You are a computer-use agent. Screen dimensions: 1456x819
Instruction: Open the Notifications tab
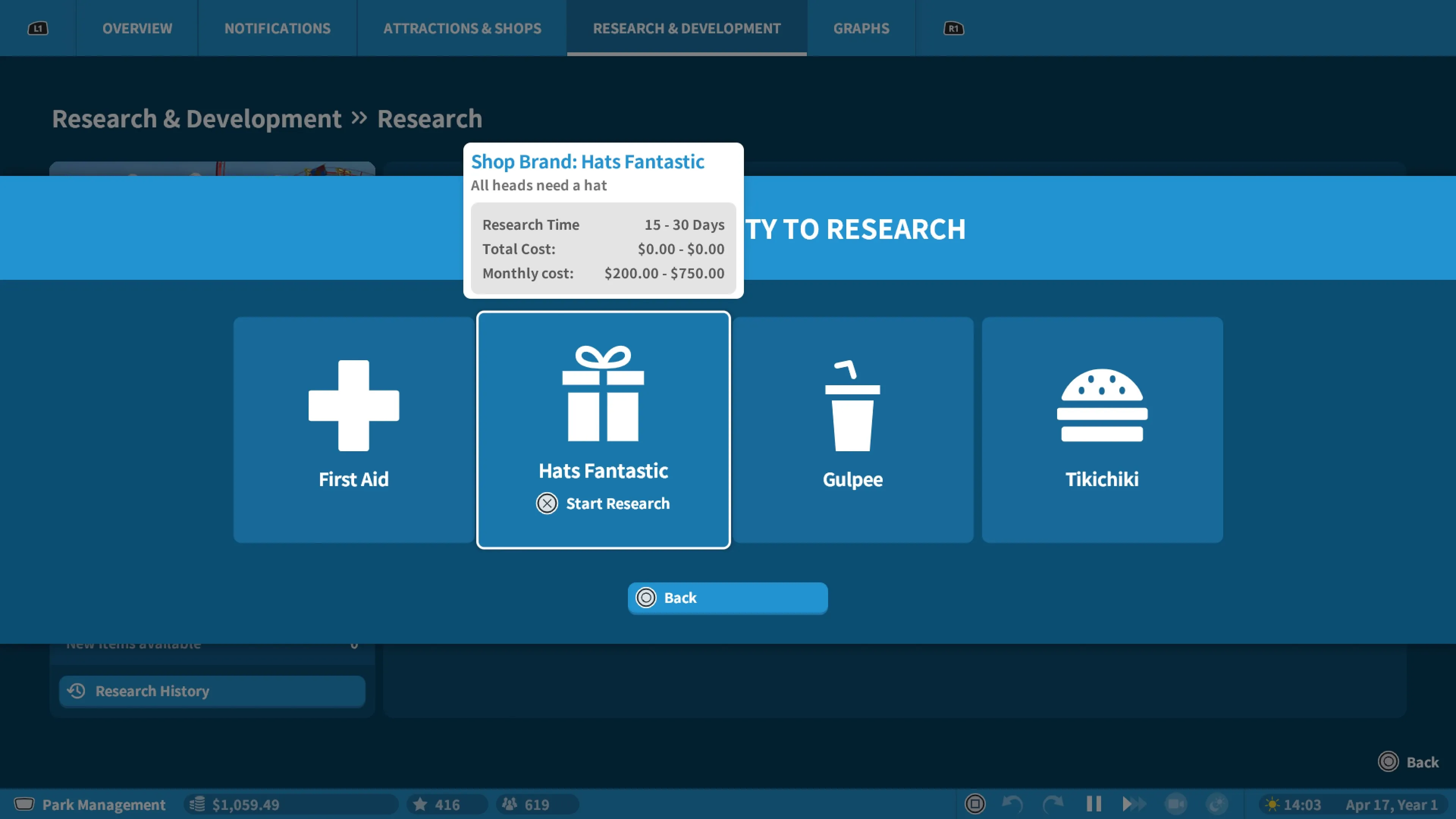[277, 28]
